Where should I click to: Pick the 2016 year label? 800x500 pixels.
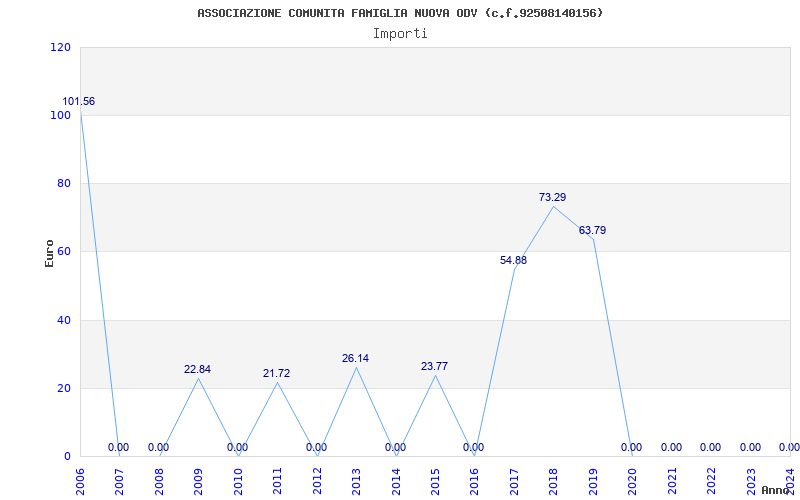[475, 482]
